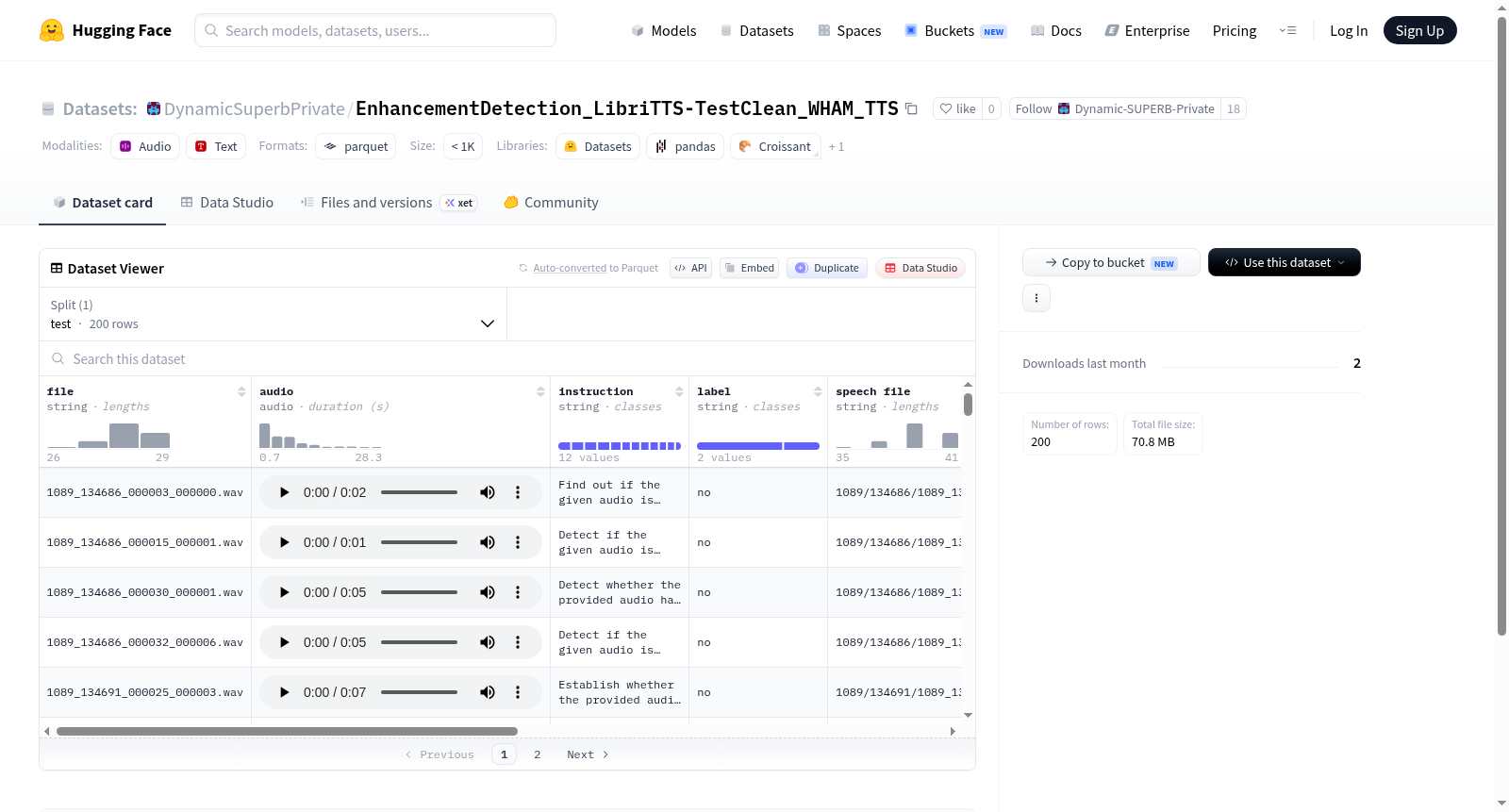Open the Files and versions tab
1509x812 pixels.
[389, 203]
